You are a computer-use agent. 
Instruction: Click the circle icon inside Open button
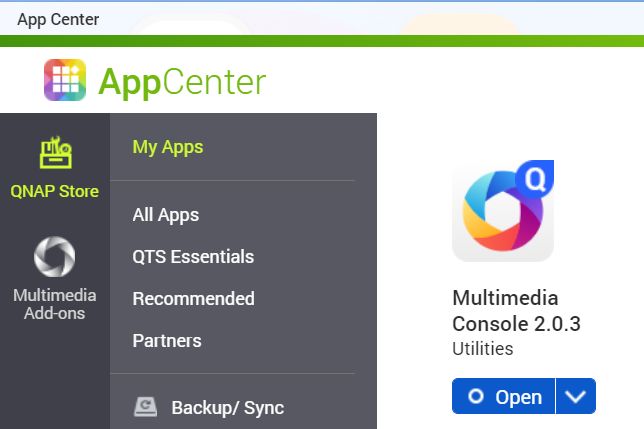(x=476, y=397)
